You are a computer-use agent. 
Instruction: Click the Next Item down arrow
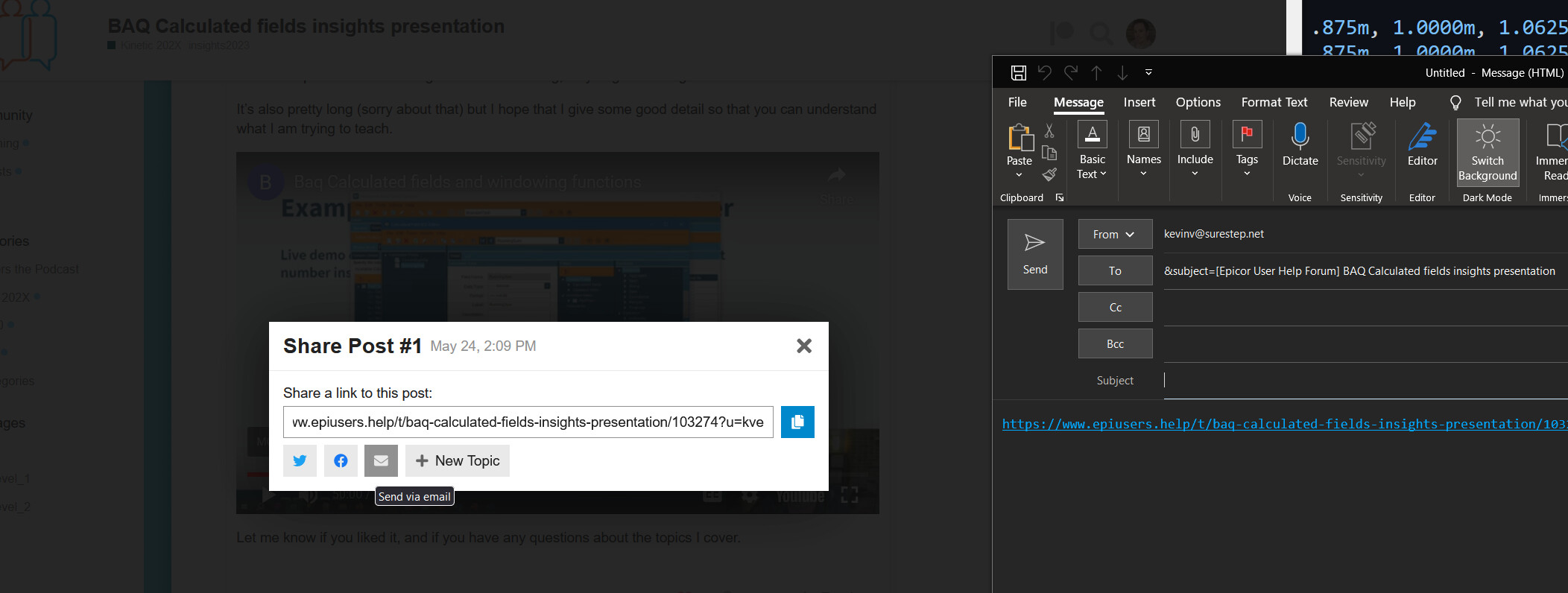1122,72
